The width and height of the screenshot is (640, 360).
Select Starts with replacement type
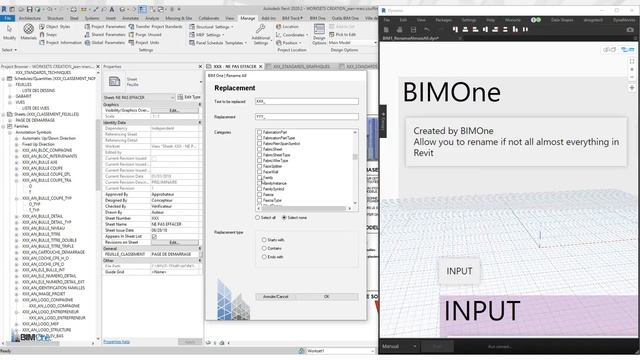pyautogui.click(x=264, y=240)
